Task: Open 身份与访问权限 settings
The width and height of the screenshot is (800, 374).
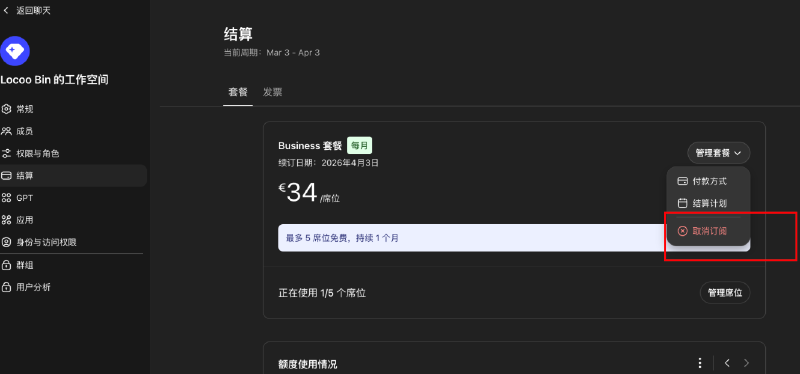Action: (x=73, y=242)
